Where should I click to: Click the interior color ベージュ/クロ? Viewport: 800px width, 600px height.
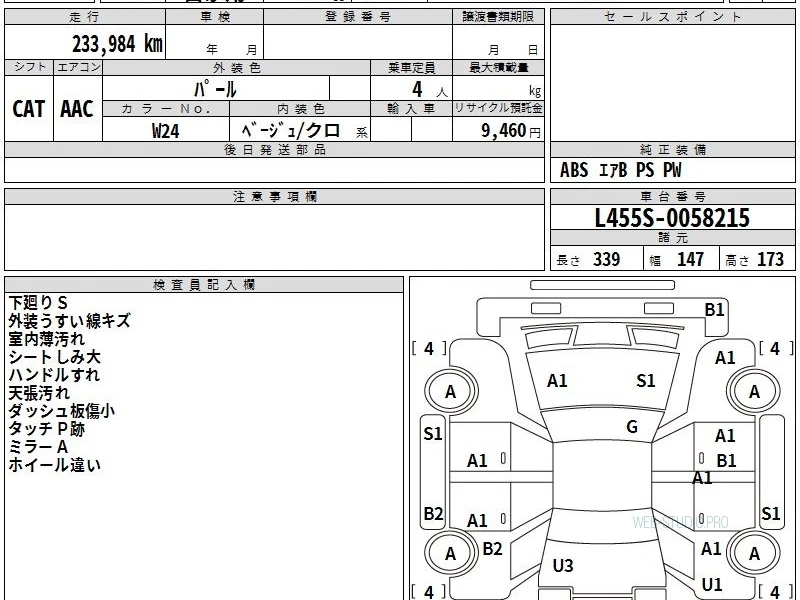(x=291, y=131)
